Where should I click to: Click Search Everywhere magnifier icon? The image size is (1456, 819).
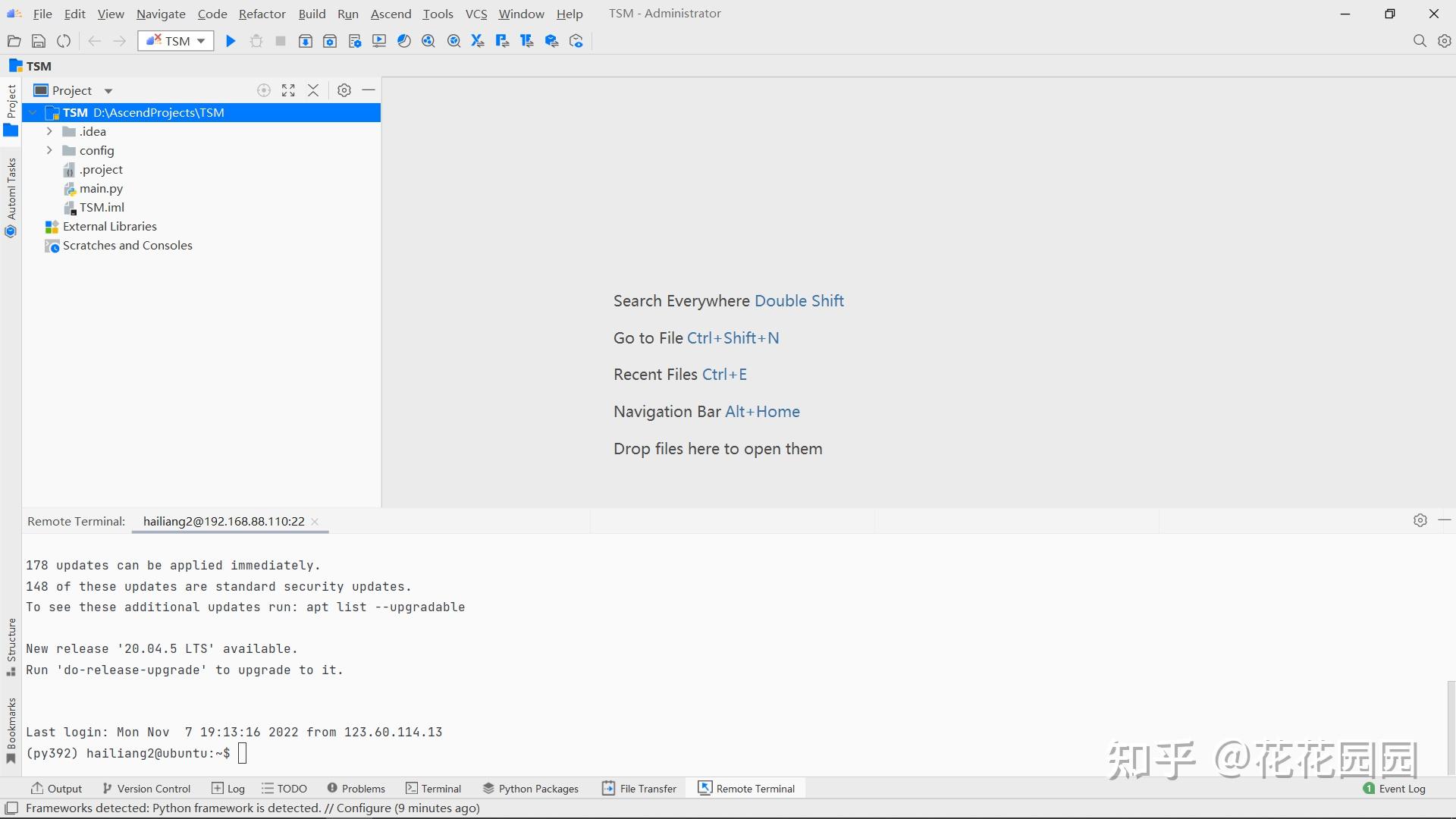[x=1420, y=41]
